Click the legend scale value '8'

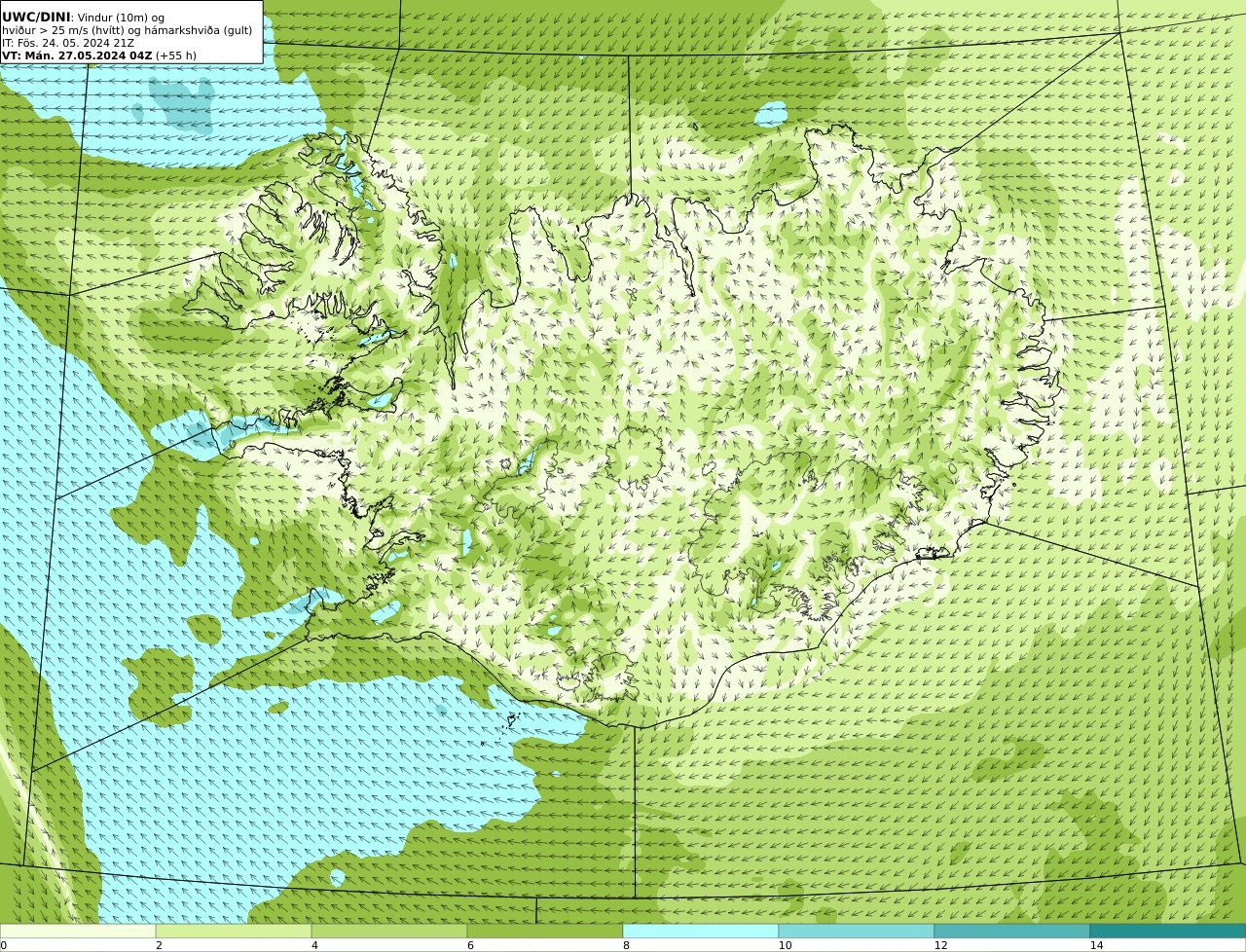click(x=626, y=945)
